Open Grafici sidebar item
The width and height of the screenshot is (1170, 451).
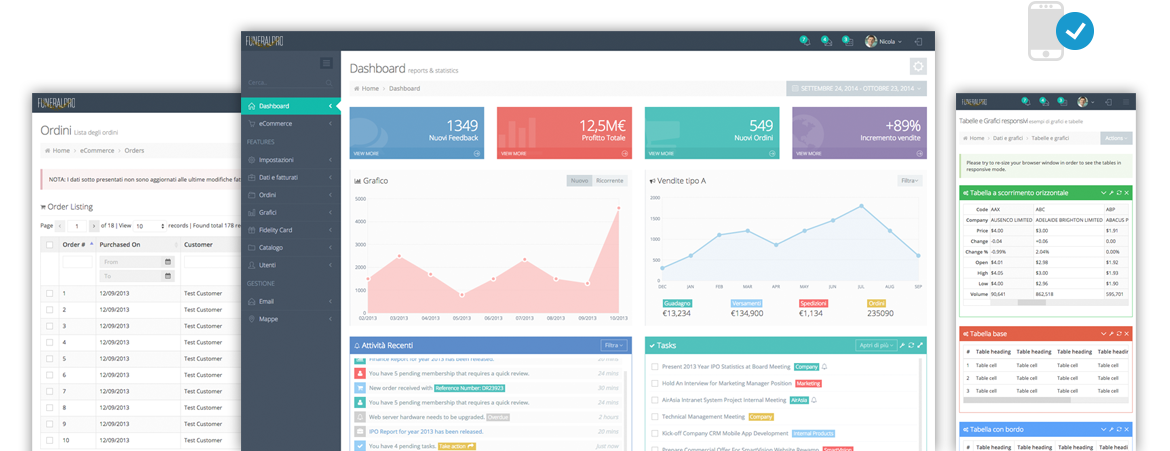(x=290, y=212)
